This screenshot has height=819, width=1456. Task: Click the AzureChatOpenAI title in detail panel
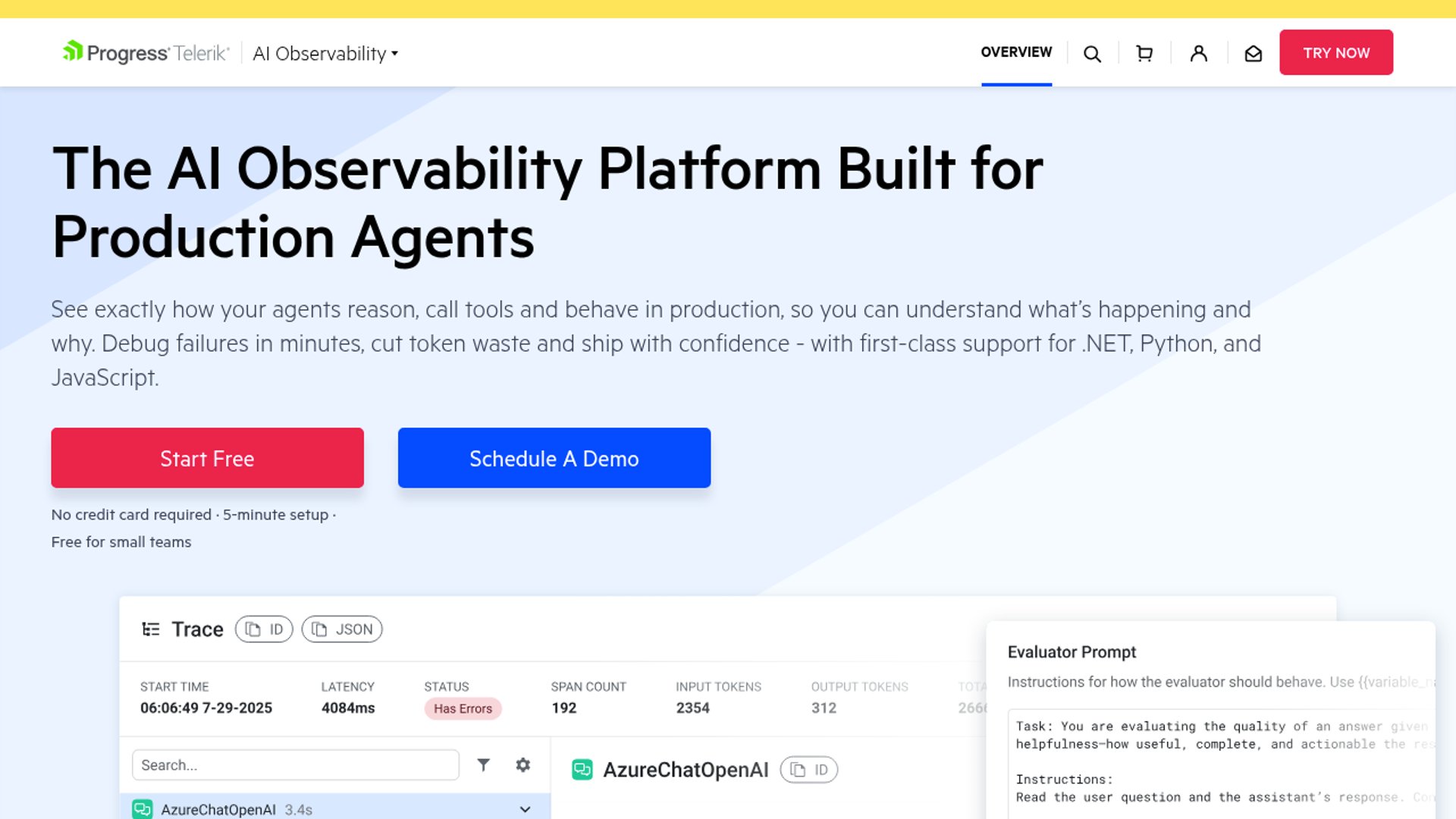[686, 770]
